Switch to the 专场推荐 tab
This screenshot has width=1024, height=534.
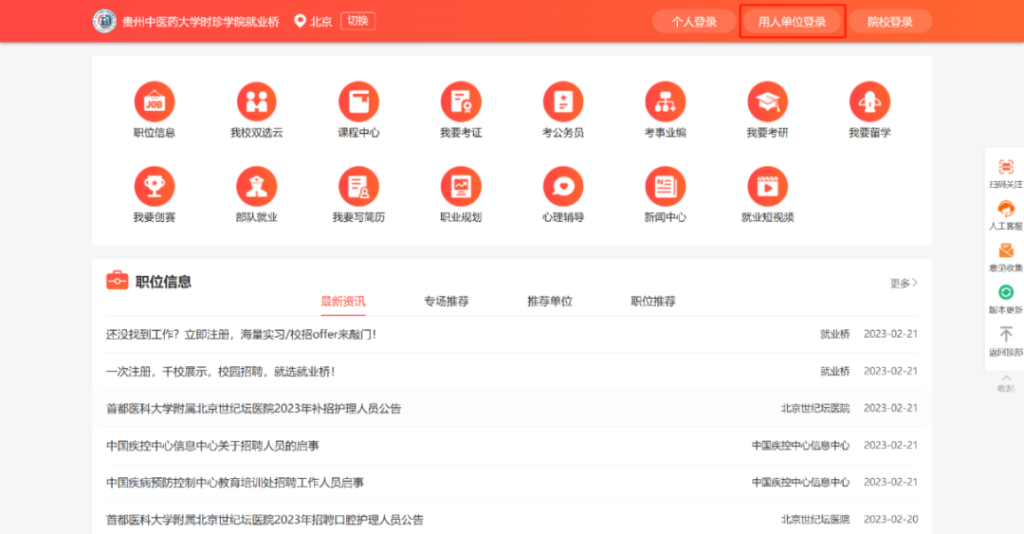[446, 302]
